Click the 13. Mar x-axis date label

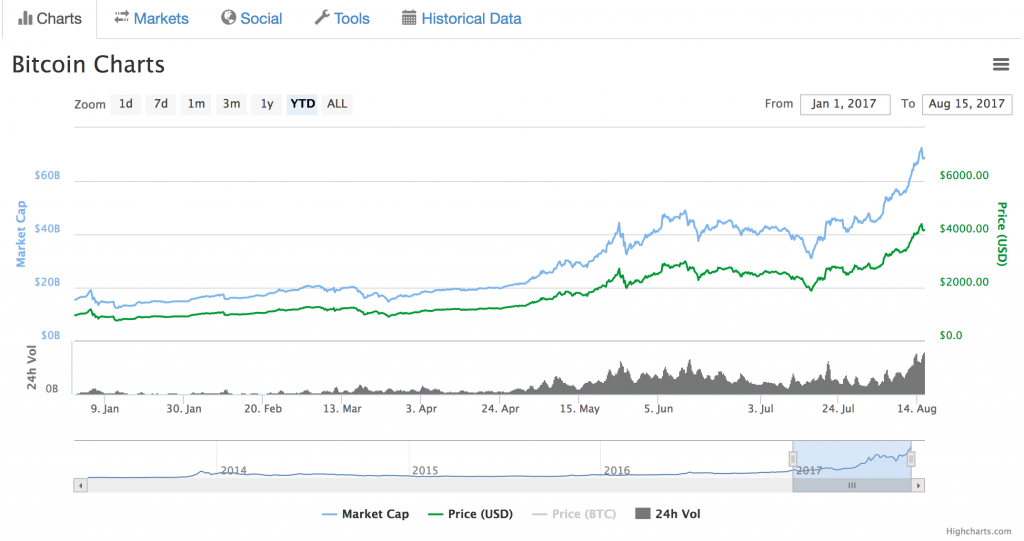(x=342, y=408)
